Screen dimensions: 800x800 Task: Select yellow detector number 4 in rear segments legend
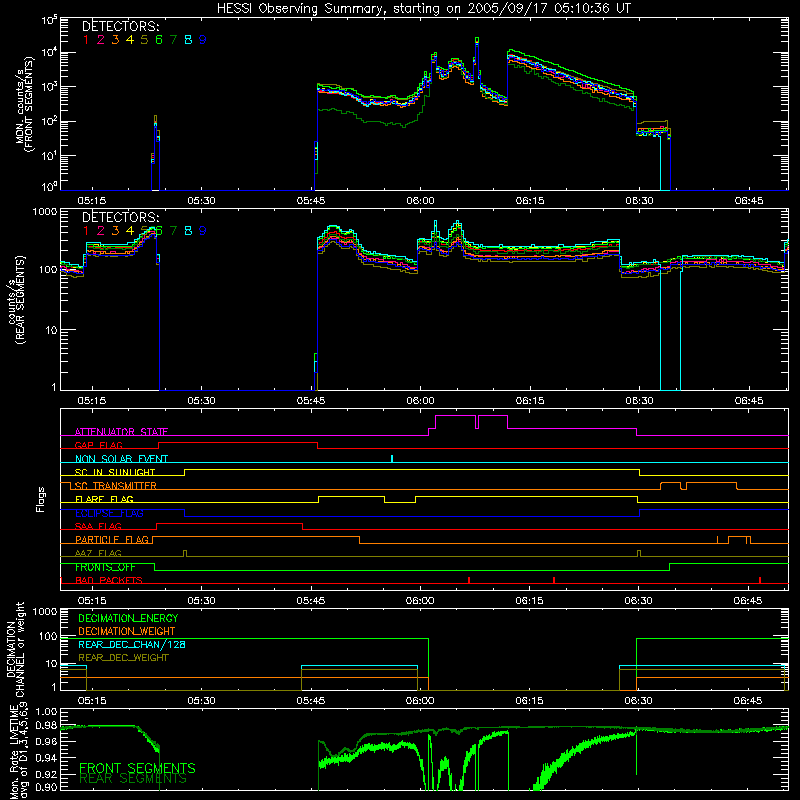pyautogui.click(x=130, y=231)
